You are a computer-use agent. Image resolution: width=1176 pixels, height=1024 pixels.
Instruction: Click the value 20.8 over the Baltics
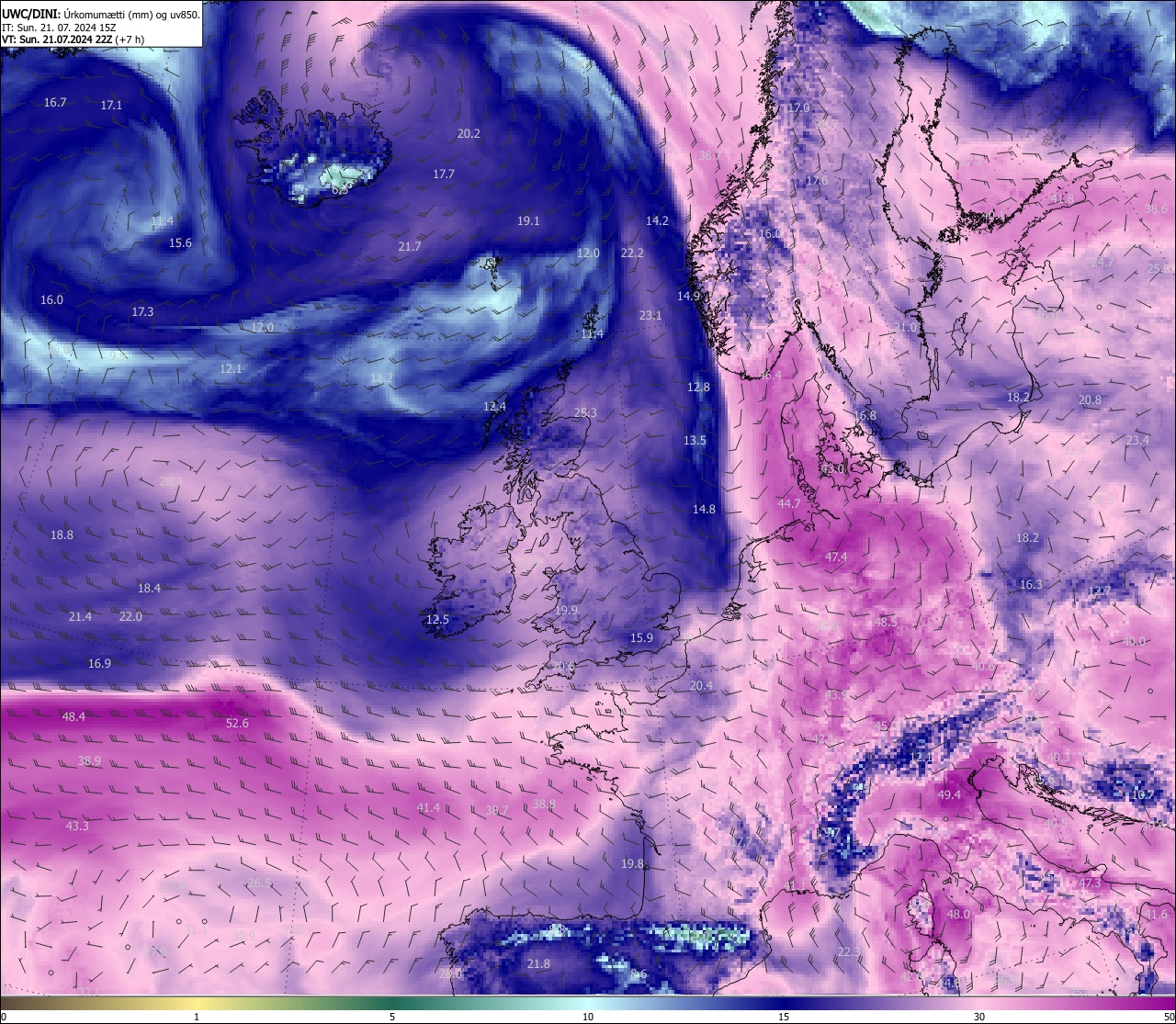(x=1090, y=400)
